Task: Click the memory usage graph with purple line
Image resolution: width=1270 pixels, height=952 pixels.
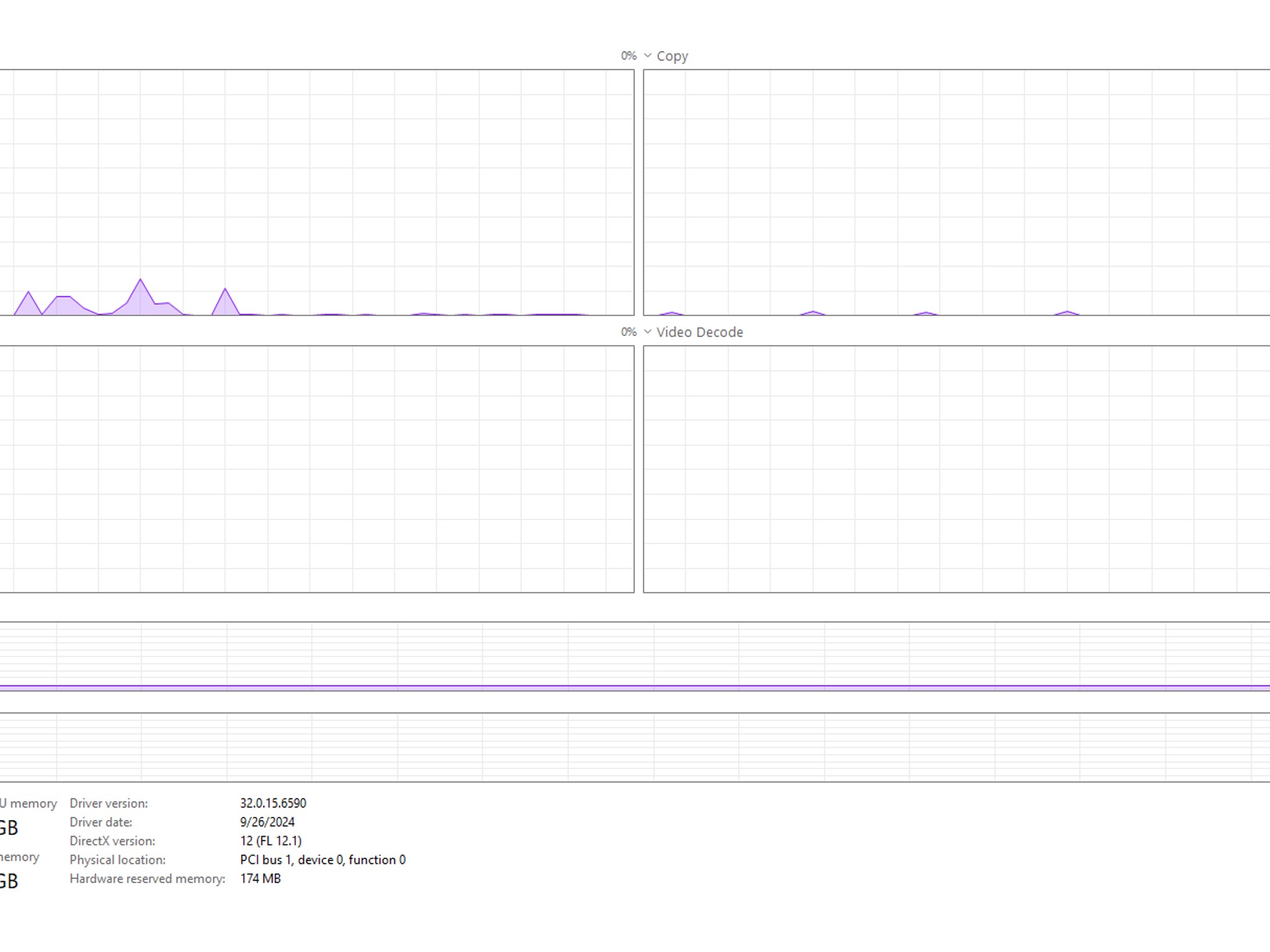Action: [x=635, y=656]
